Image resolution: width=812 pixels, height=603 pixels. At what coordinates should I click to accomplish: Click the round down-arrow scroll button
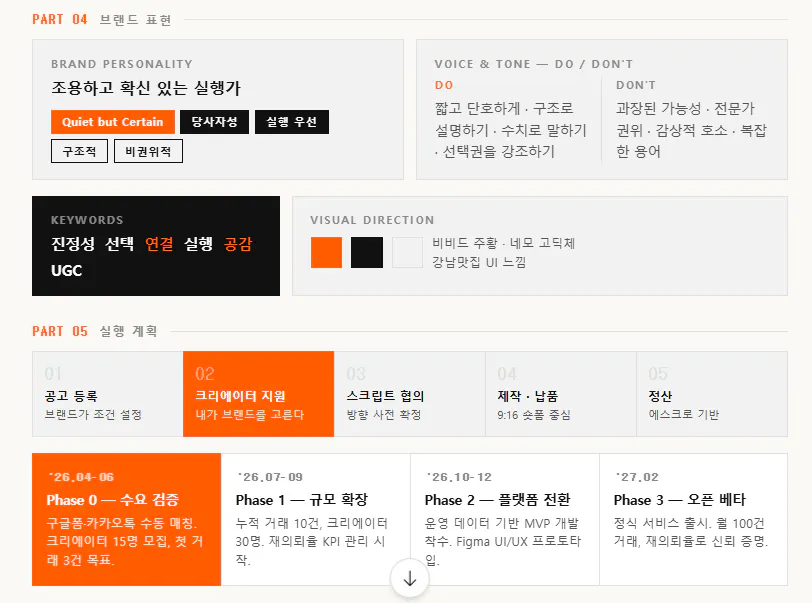(x=410, y=579)
